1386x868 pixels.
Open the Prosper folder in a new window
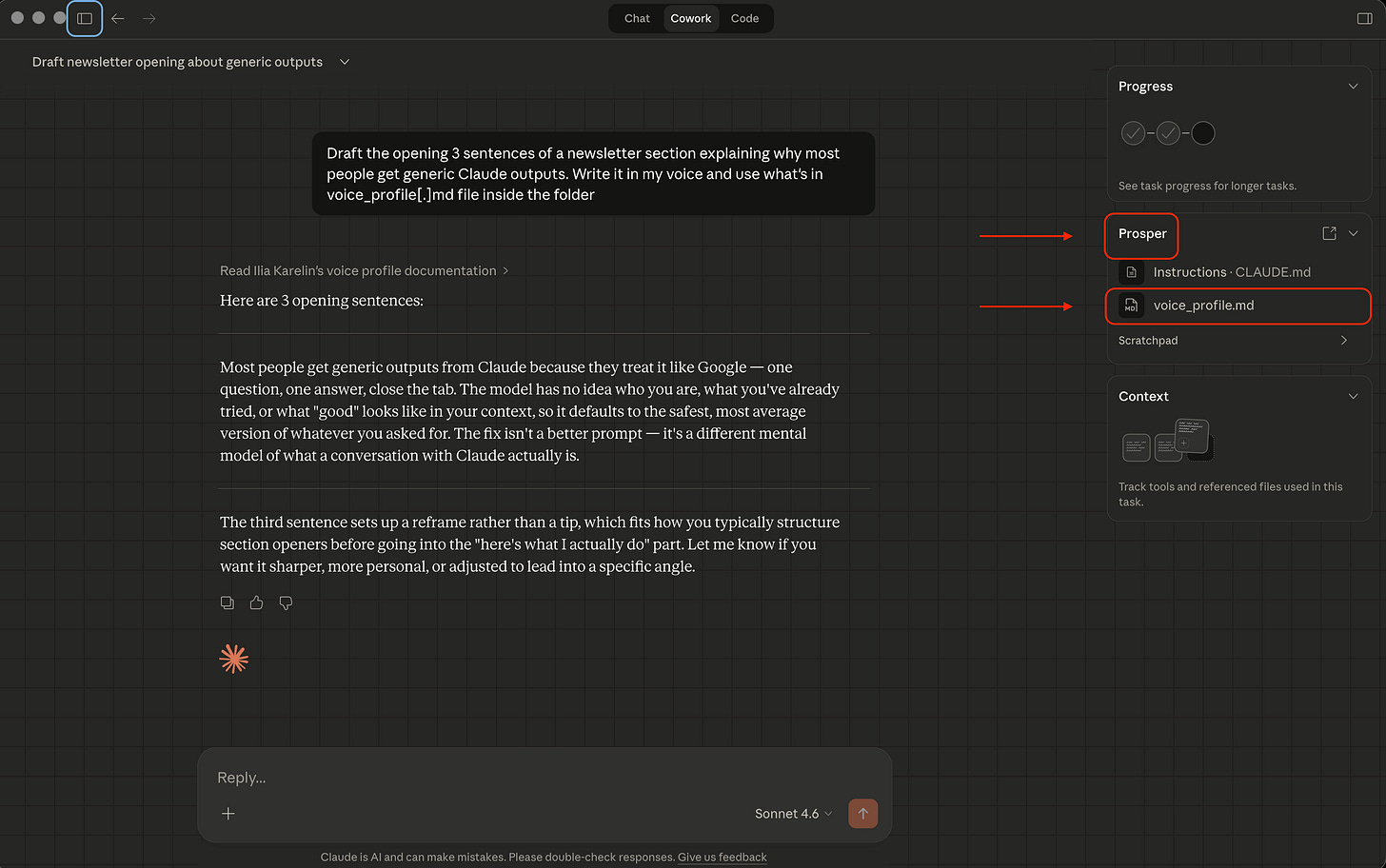tap(1329, 233)
